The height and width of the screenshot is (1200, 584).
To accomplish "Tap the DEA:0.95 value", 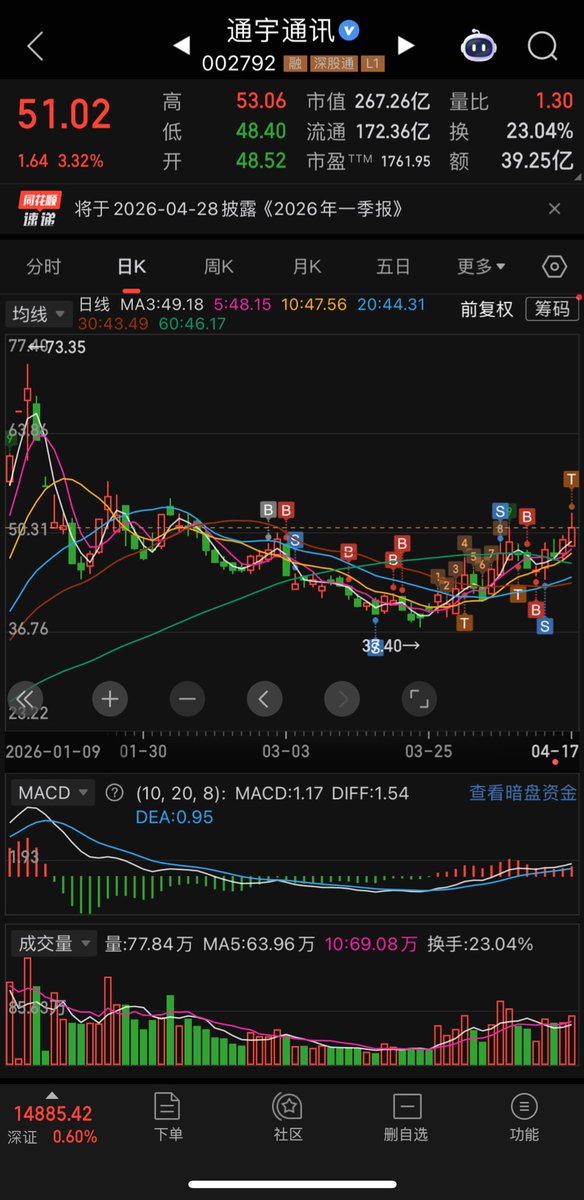I will coord(174,817).
